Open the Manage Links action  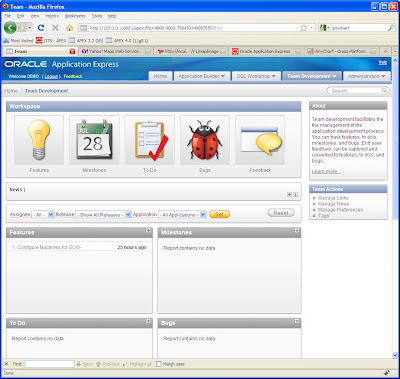tap(333, 198)
